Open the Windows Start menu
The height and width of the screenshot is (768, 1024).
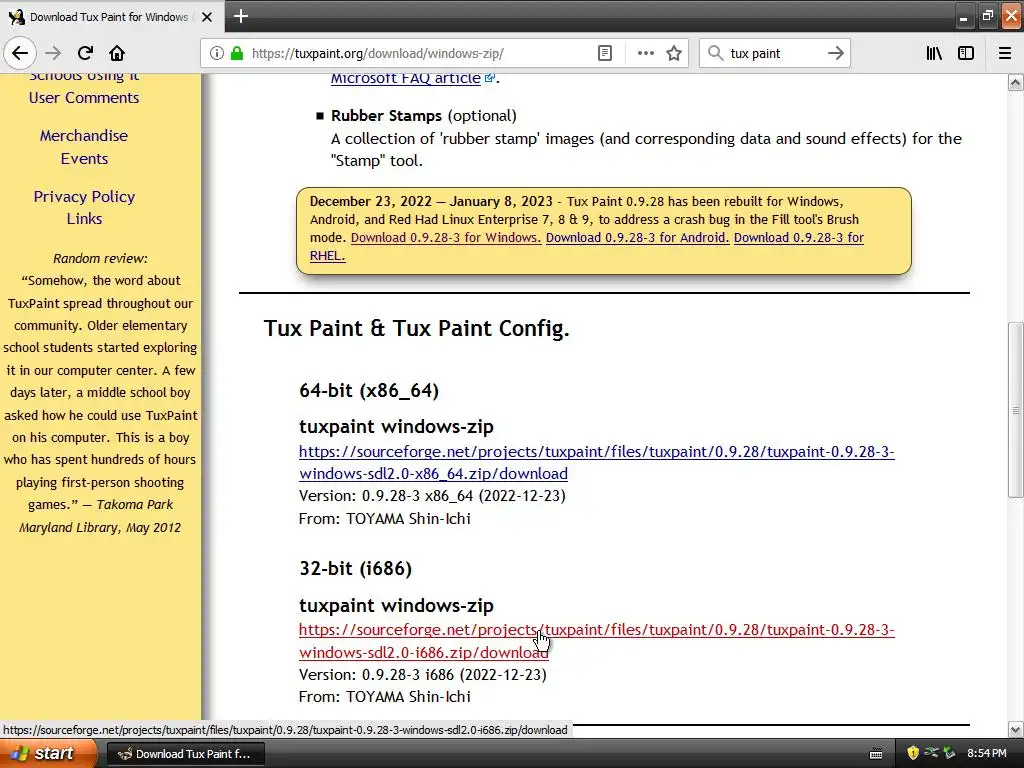click(x=47, y=754)
